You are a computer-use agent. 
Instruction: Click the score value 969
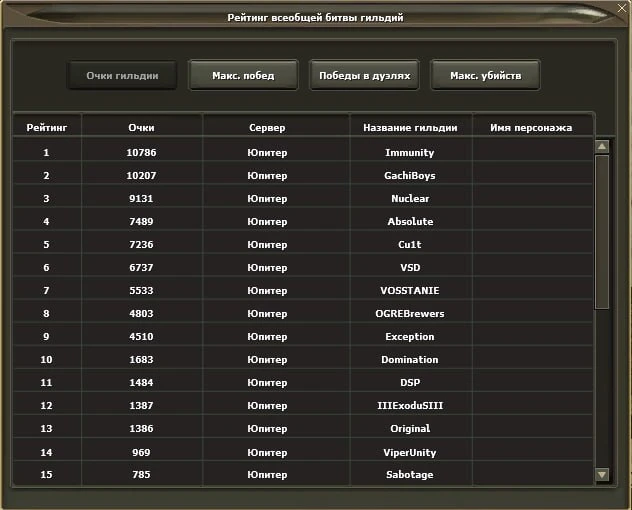tap(141, 453)
